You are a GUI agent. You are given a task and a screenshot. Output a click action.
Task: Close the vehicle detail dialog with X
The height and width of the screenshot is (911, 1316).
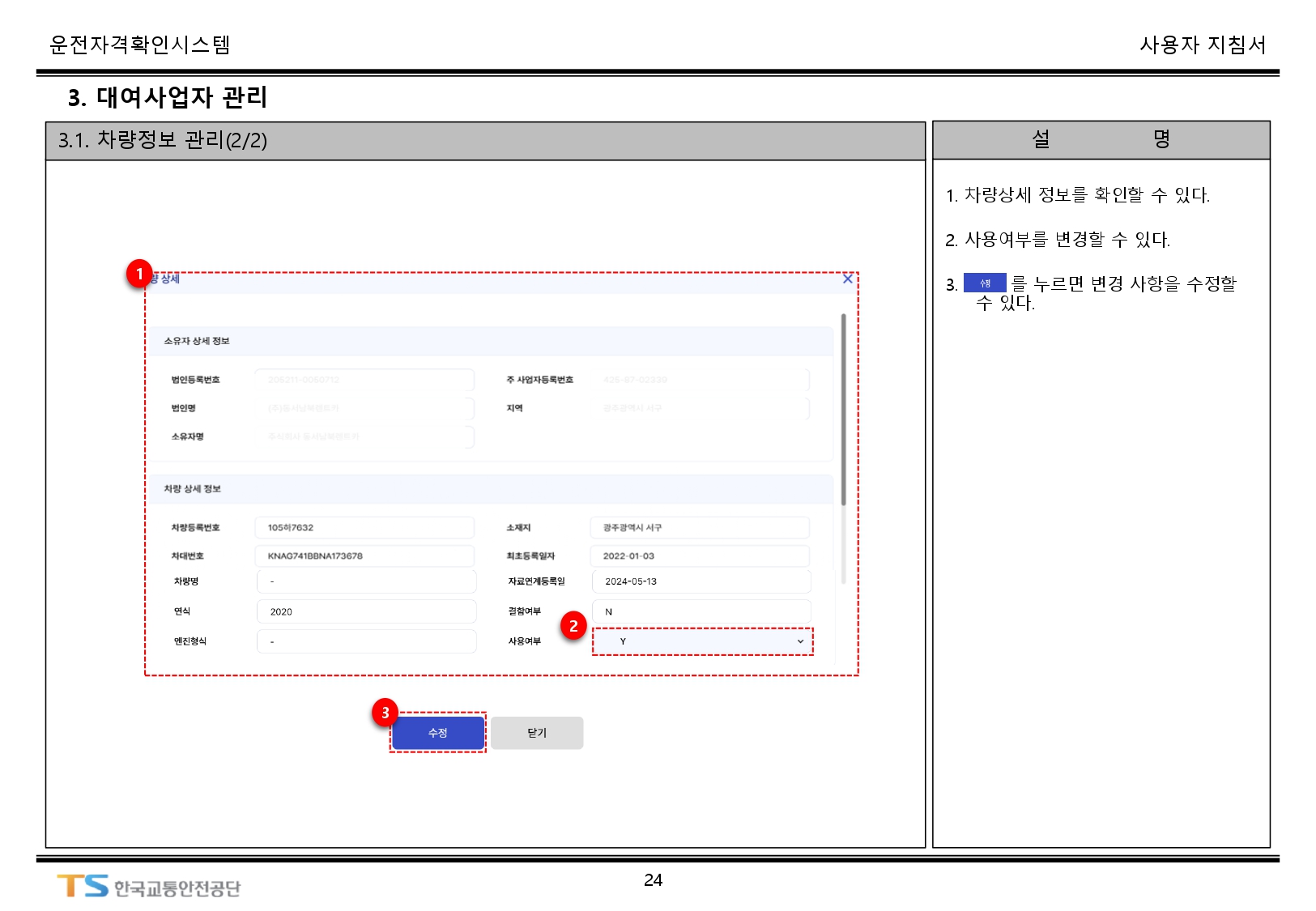click(847, 279)
